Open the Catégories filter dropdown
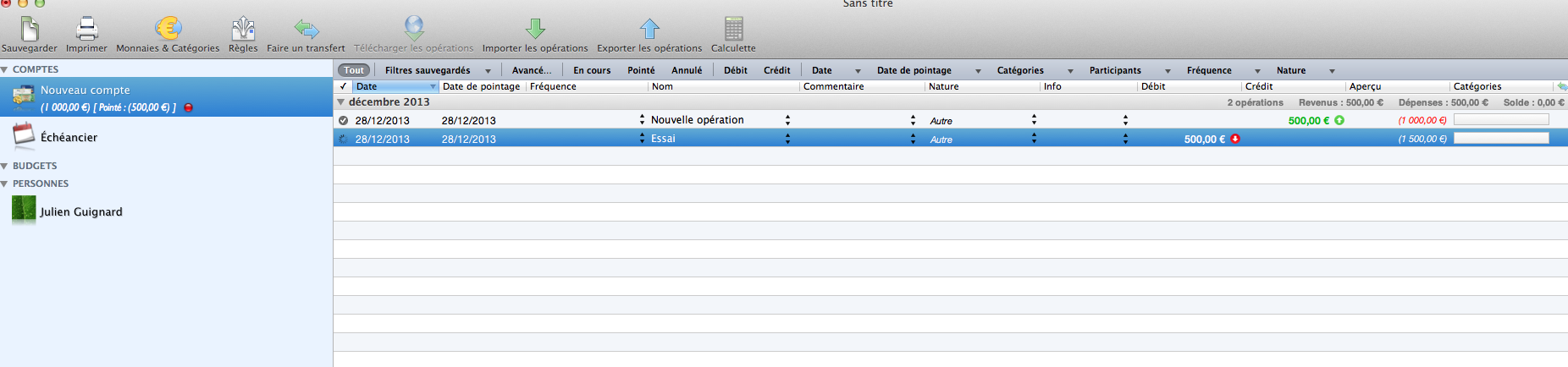 tap(1035, 70)
